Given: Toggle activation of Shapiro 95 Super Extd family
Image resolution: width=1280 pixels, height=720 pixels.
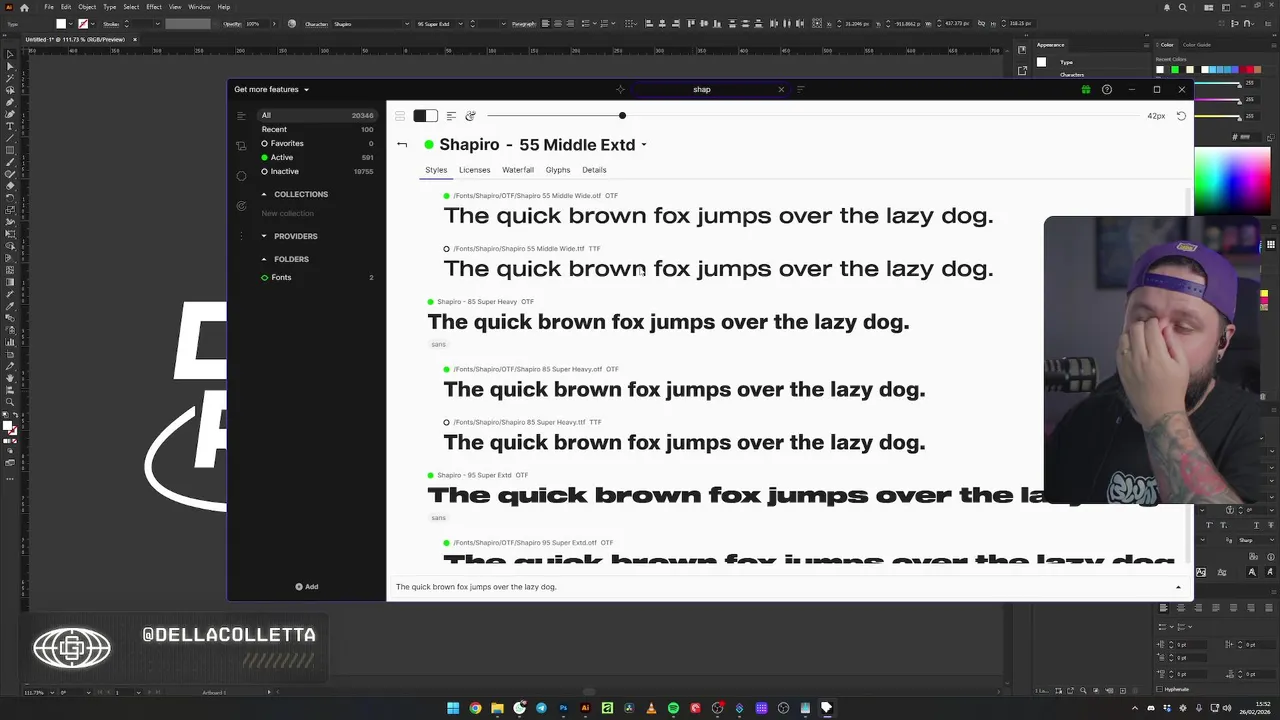Looking at the screenshot, I should [x=430, y=475].
